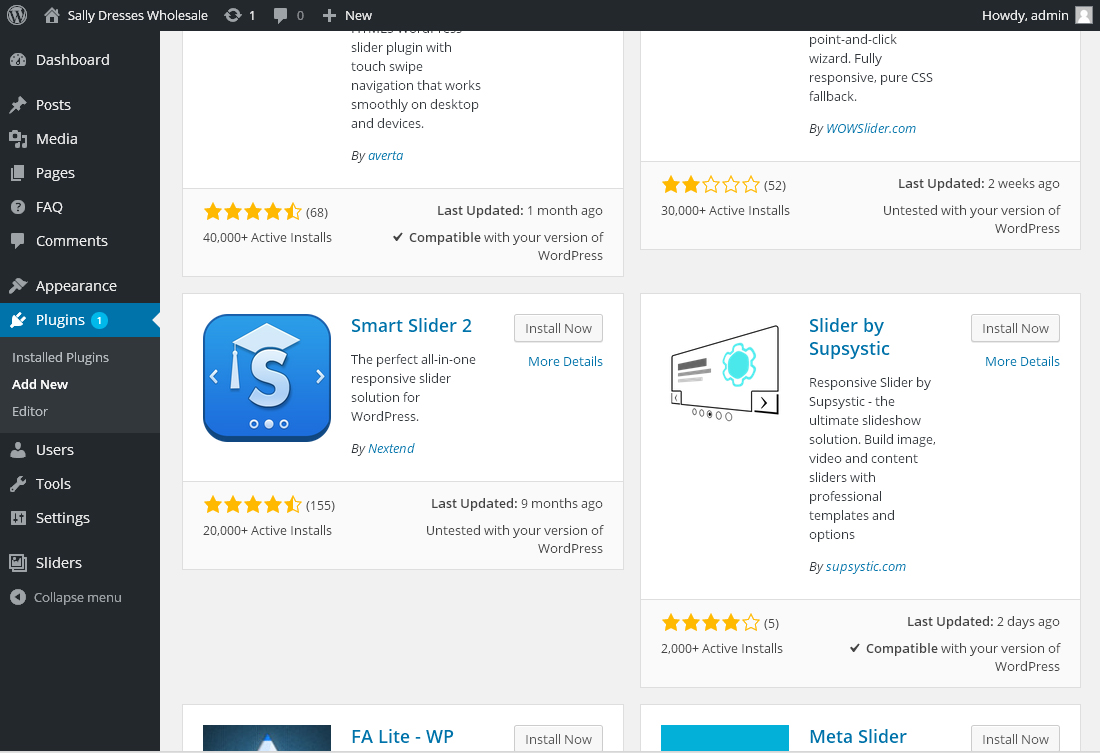Go to Installed Plugins submenu
The image size is (1100, 753).
60,357
